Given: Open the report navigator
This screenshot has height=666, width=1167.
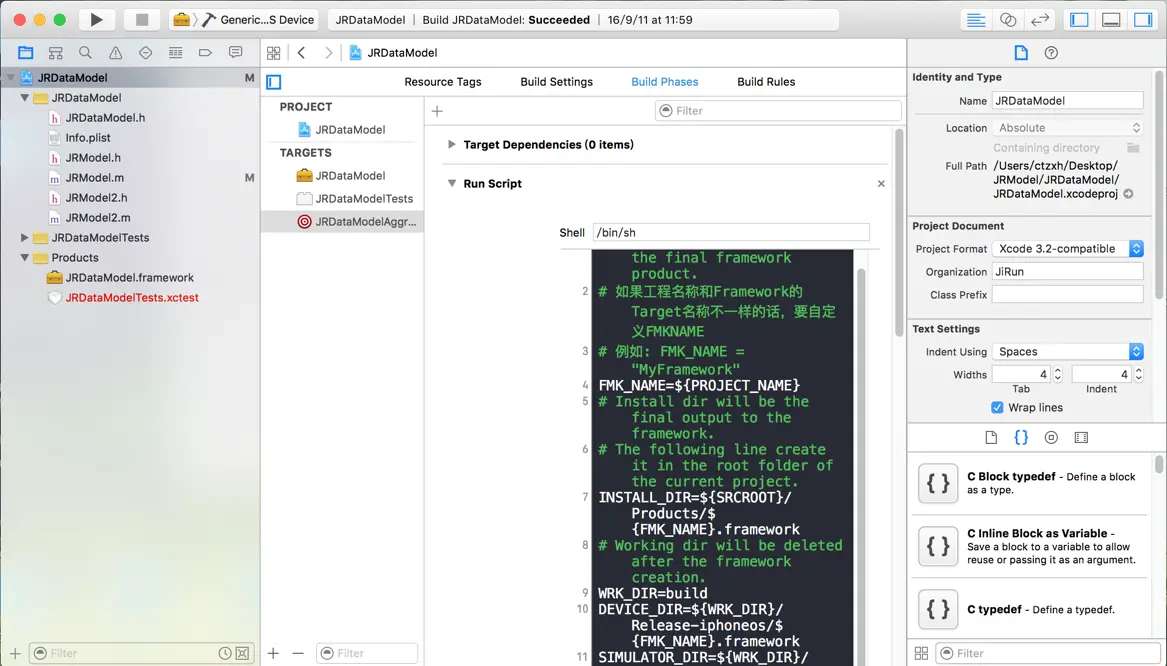Looking at the screenshot, I should point(235,52).
